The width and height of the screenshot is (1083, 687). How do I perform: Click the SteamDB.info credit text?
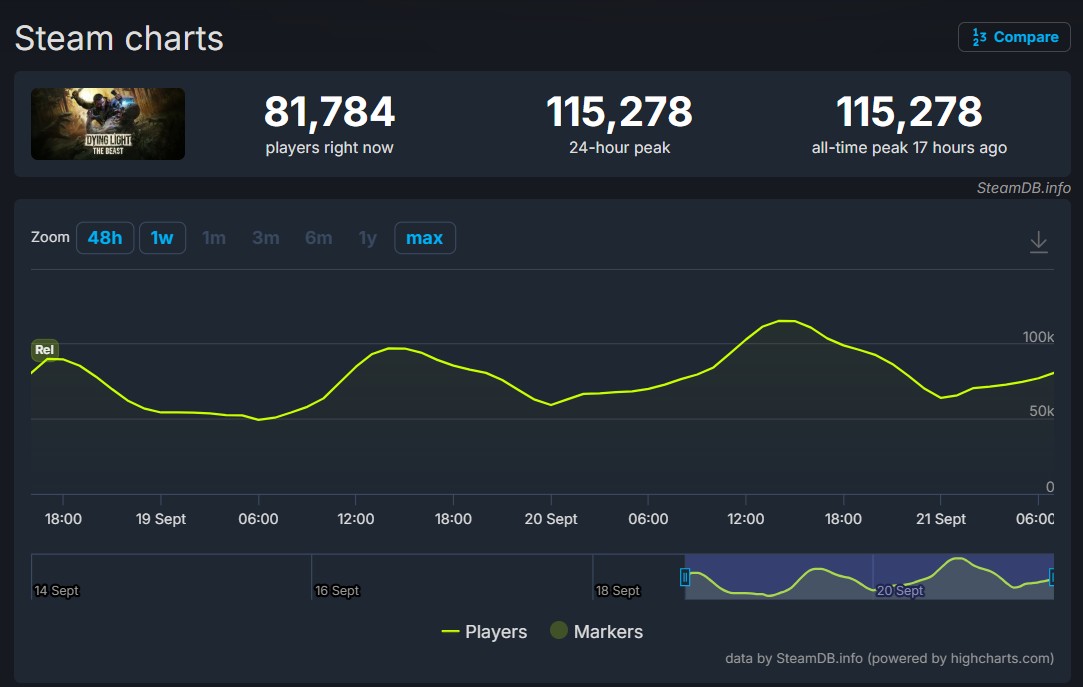coord(1024,188)
